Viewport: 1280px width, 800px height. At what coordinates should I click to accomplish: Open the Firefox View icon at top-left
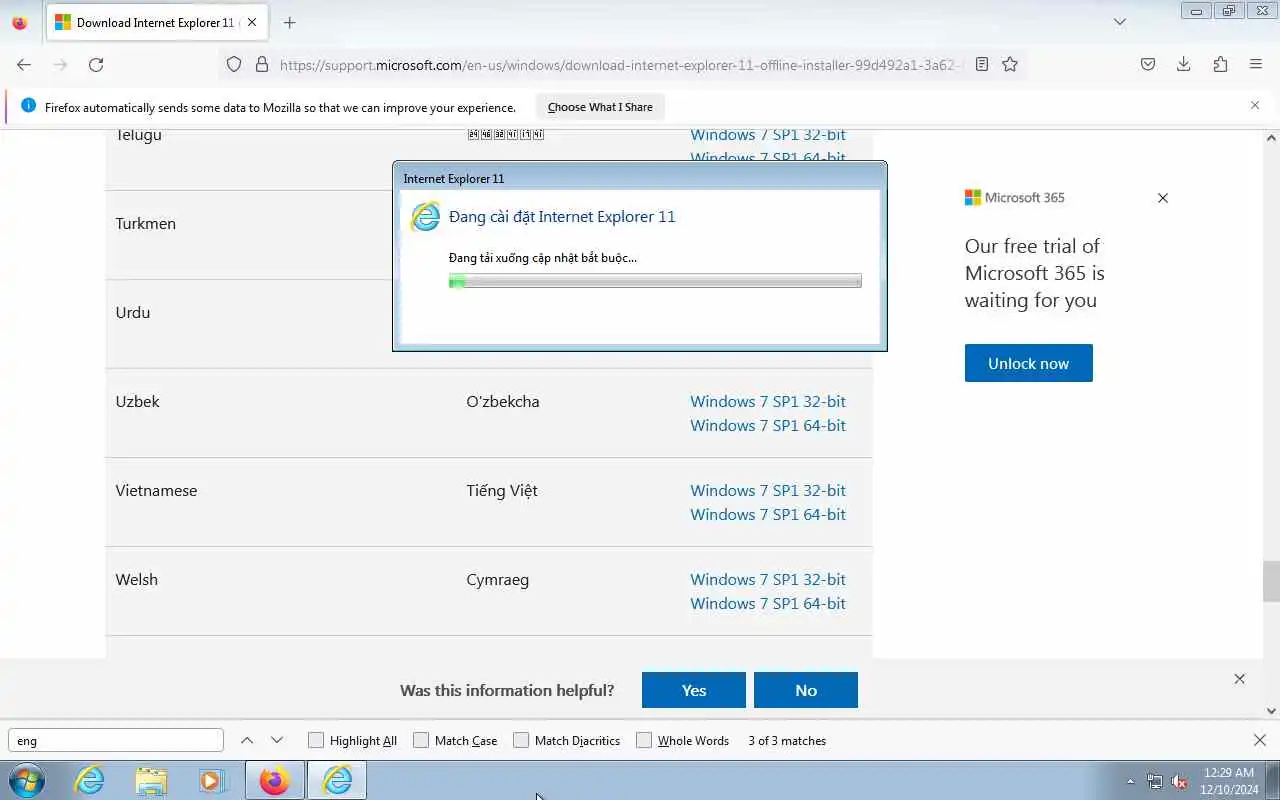tap(20, 22)
